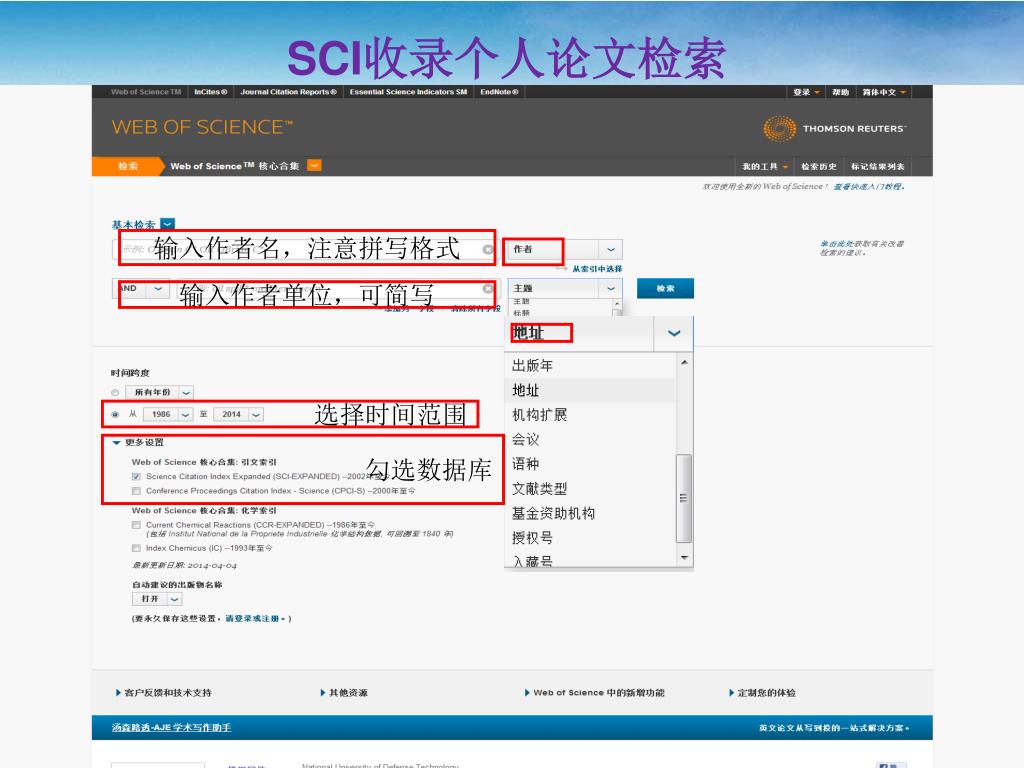Uncheck Science Citation Index Expanded checkbox
The image size is (1024, 768).
point(136,477)
